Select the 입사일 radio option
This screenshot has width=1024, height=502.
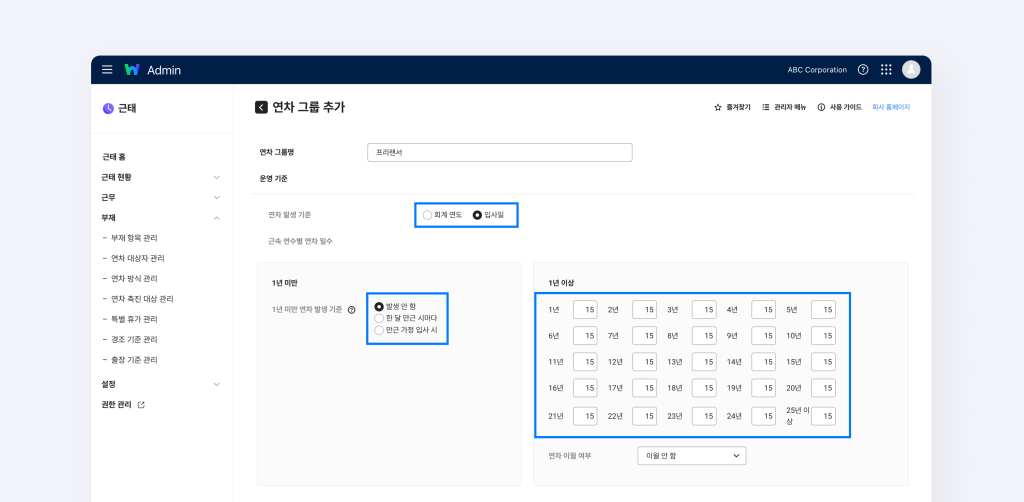tap(477, 215)
